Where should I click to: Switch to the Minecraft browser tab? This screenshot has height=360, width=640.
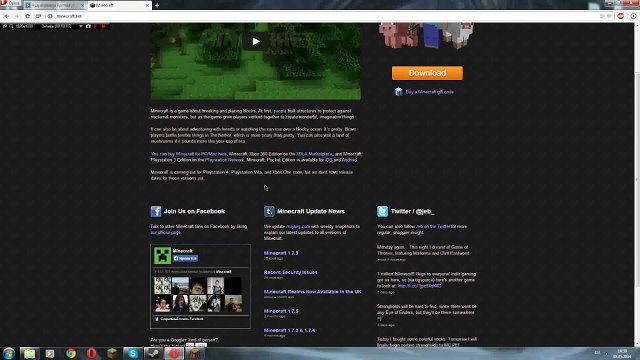coord(119,5)
